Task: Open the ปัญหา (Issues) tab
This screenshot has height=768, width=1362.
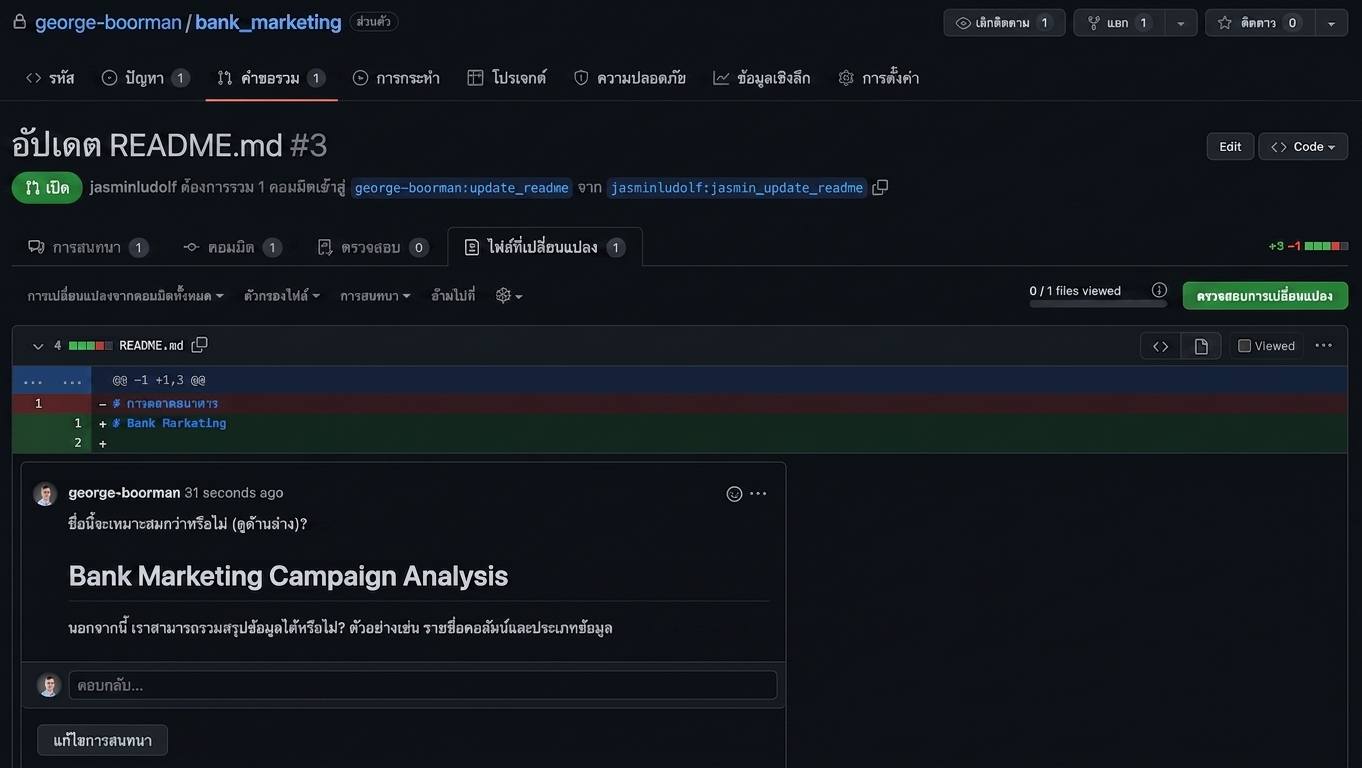Action: point(145,78)
